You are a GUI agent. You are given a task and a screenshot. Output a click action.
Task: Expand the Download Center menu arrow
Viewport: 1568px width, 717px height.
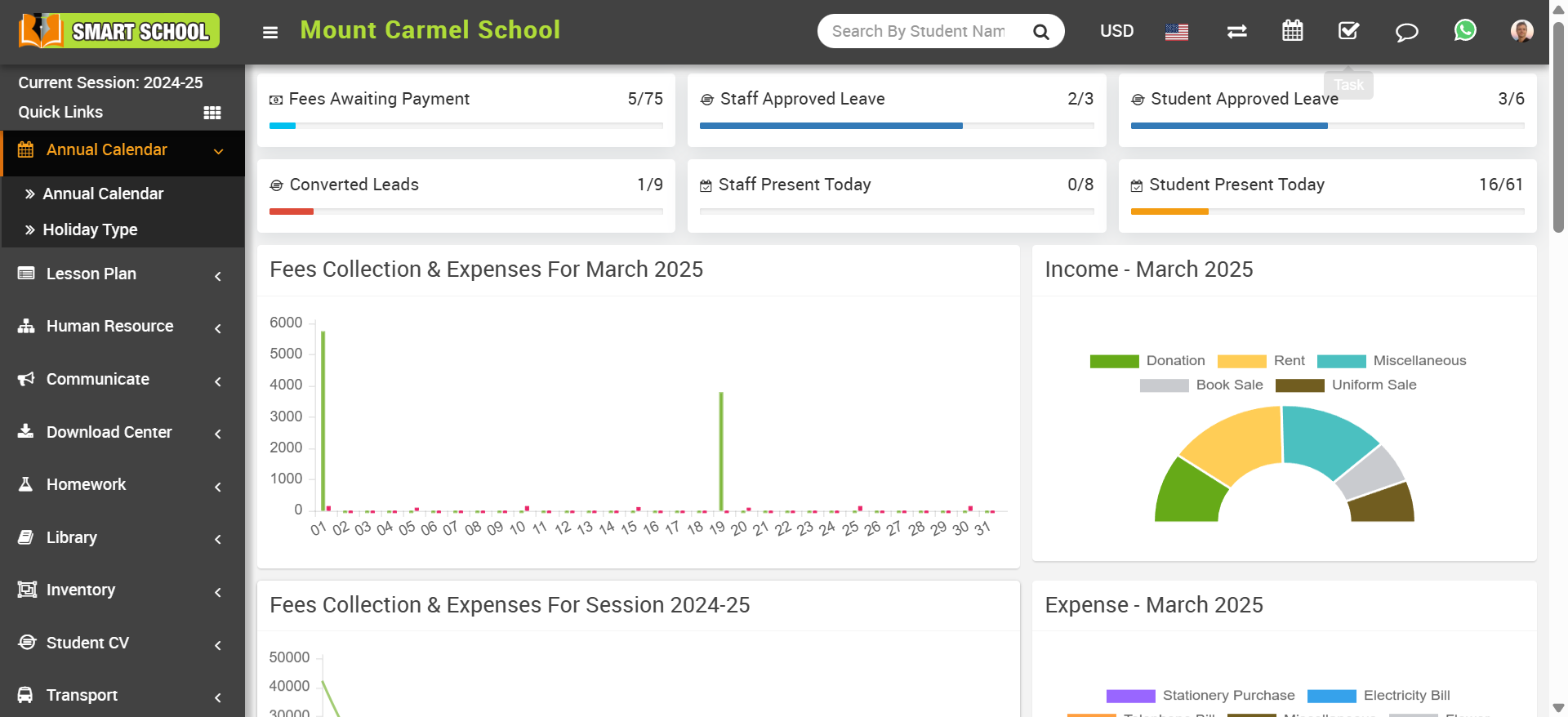click(218, 434)
